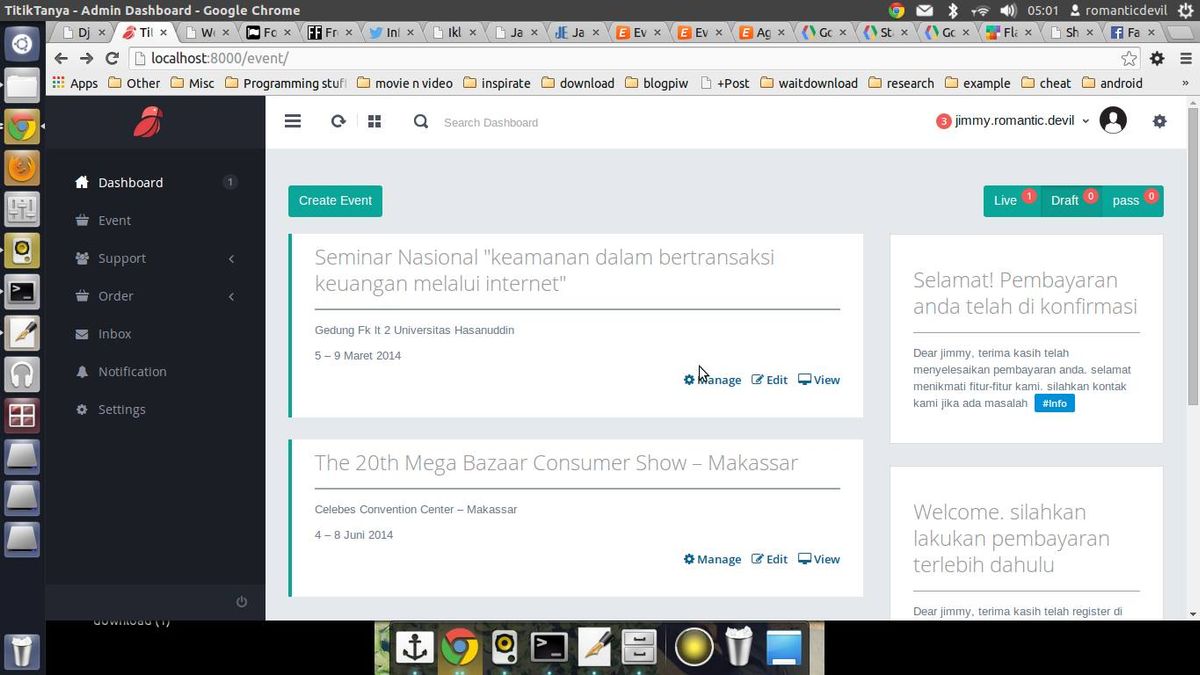Switch to the pass events tab
Image resolution: width=1200 pixels, height=675 pixels.
tap(1131, 200)
